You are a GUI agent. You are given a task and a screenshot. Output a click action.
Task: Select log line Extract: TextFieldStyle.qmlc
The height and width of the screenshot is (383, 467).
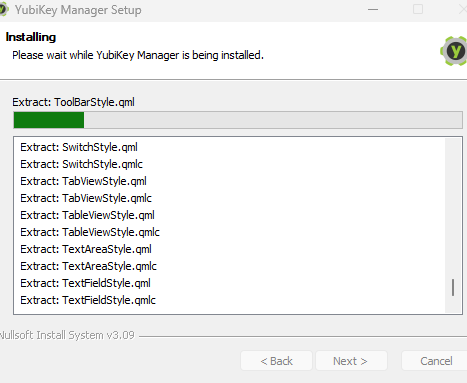click(88, 300)
